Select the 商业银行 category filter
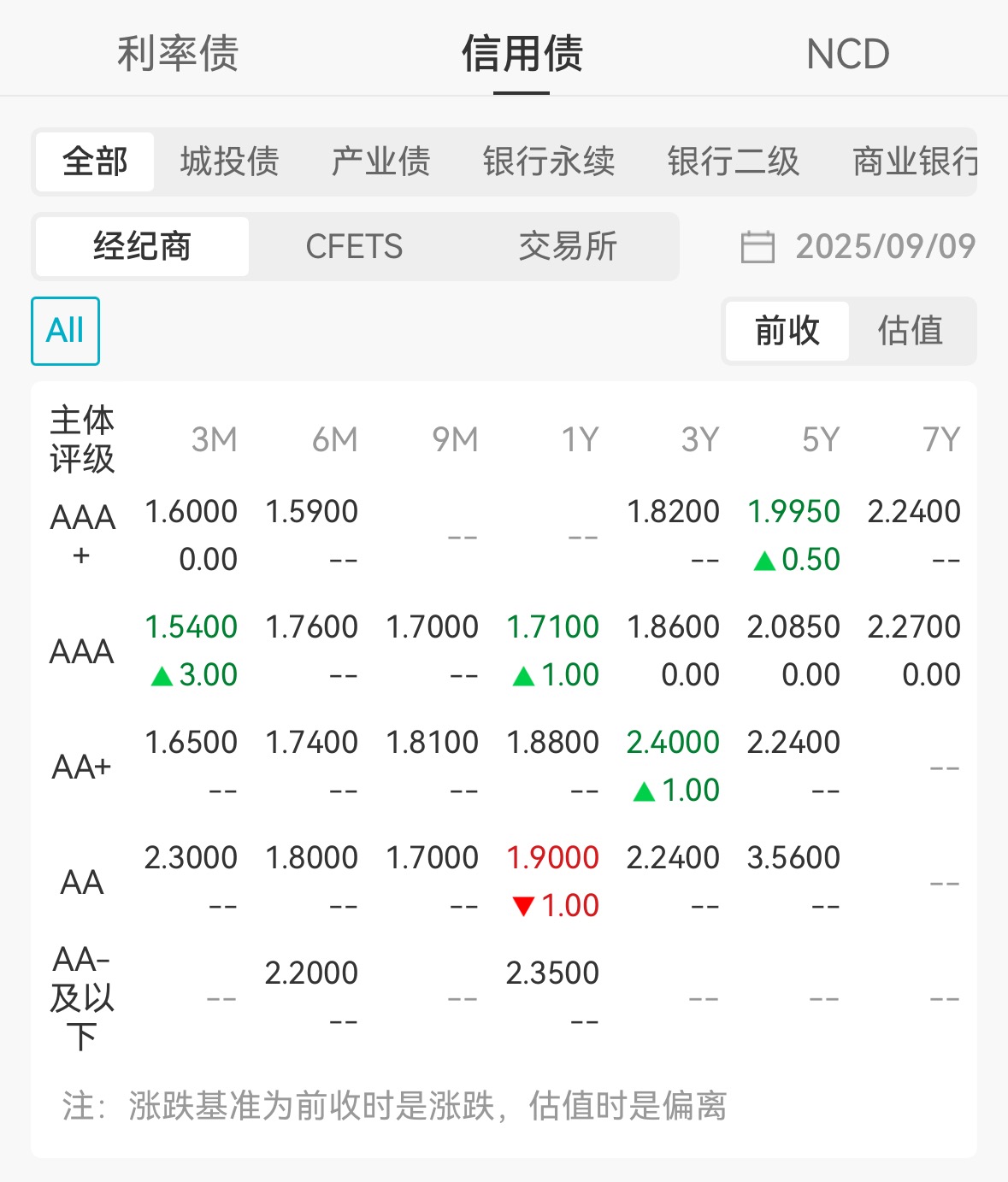Viewport: 1008px width, 1182px height. [x=915, y=162]
